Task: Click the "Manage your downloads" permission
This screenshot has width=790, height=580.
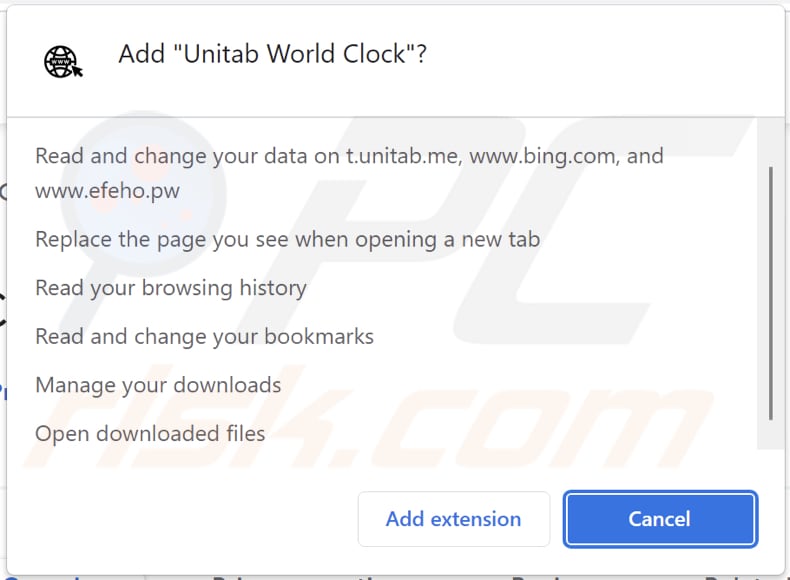Action: click(x=158, y=385)
